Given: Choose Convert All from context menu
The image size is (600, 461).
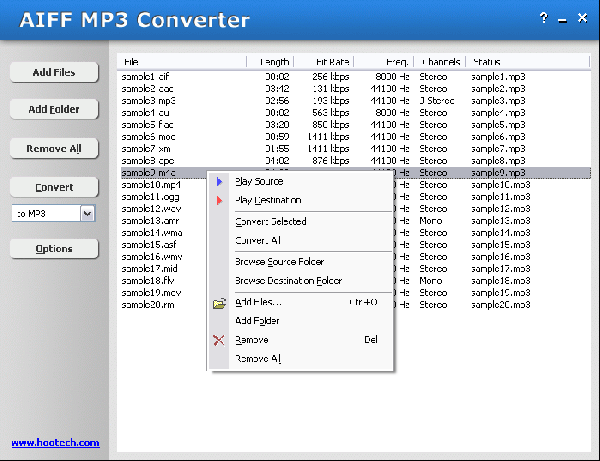Looking at the screenshot, I should point(257,241).
